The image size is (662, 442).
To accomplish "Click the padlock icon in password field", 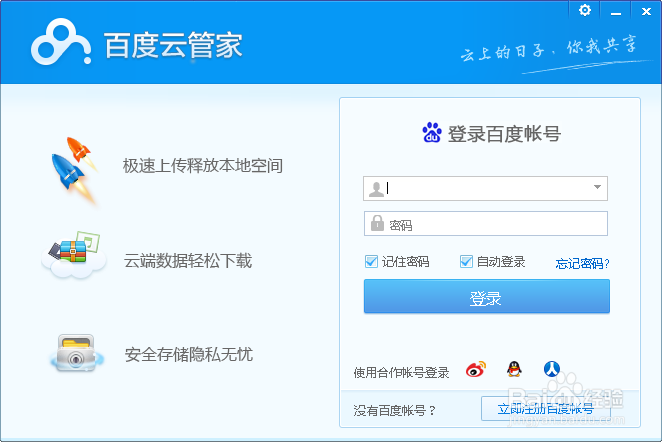I will pyautogui.click(x=377, y=224).
